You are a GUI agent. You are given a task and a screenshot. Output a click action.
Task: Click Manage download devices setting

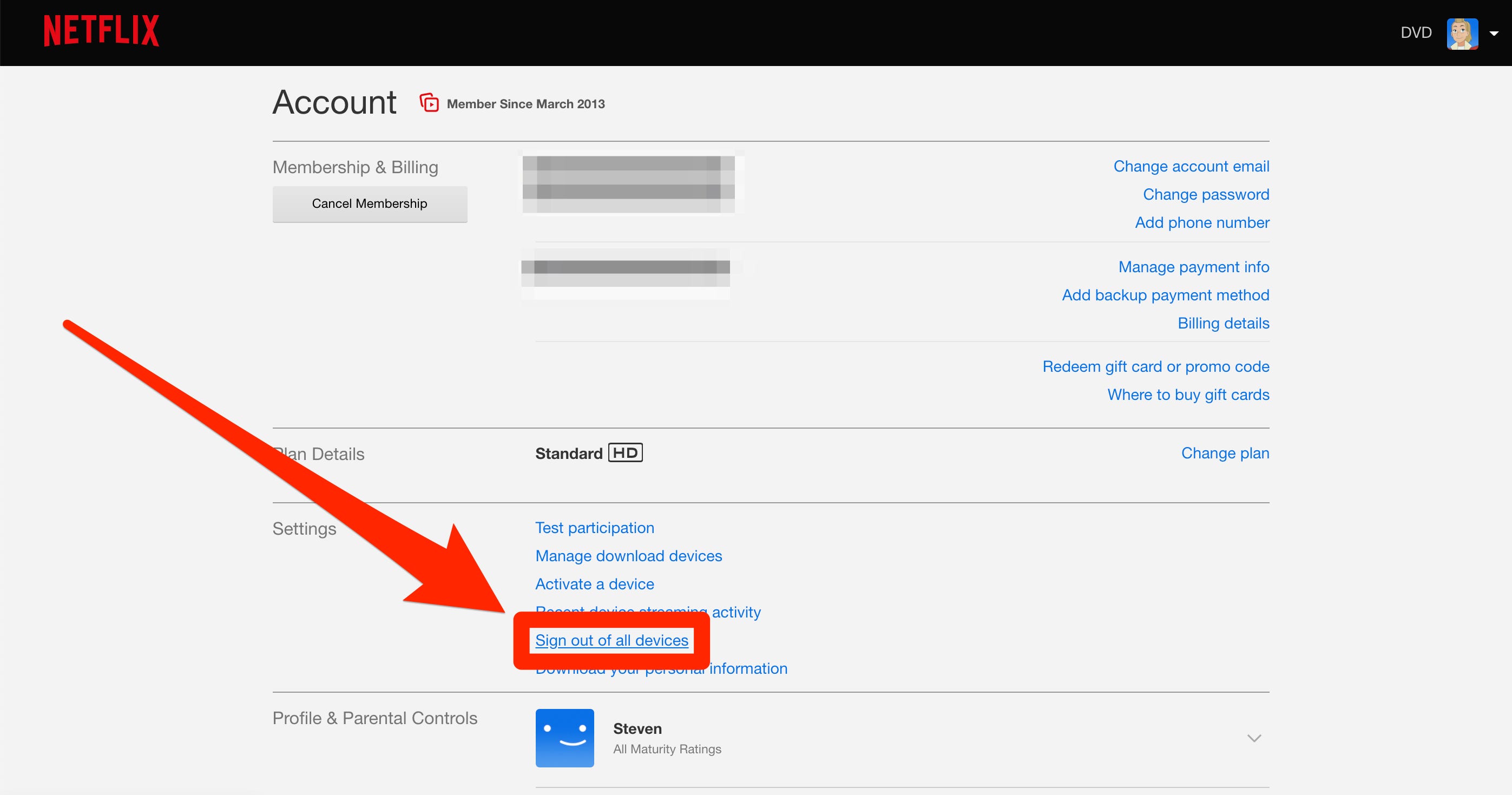tap(629, 555)
